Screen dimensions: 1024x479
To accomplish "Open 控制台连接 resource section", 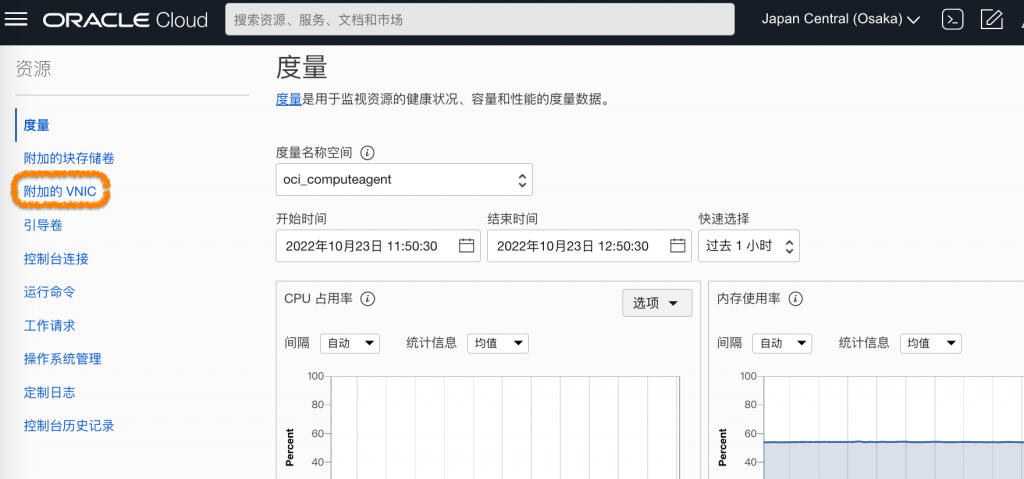I will pos(56,259).
